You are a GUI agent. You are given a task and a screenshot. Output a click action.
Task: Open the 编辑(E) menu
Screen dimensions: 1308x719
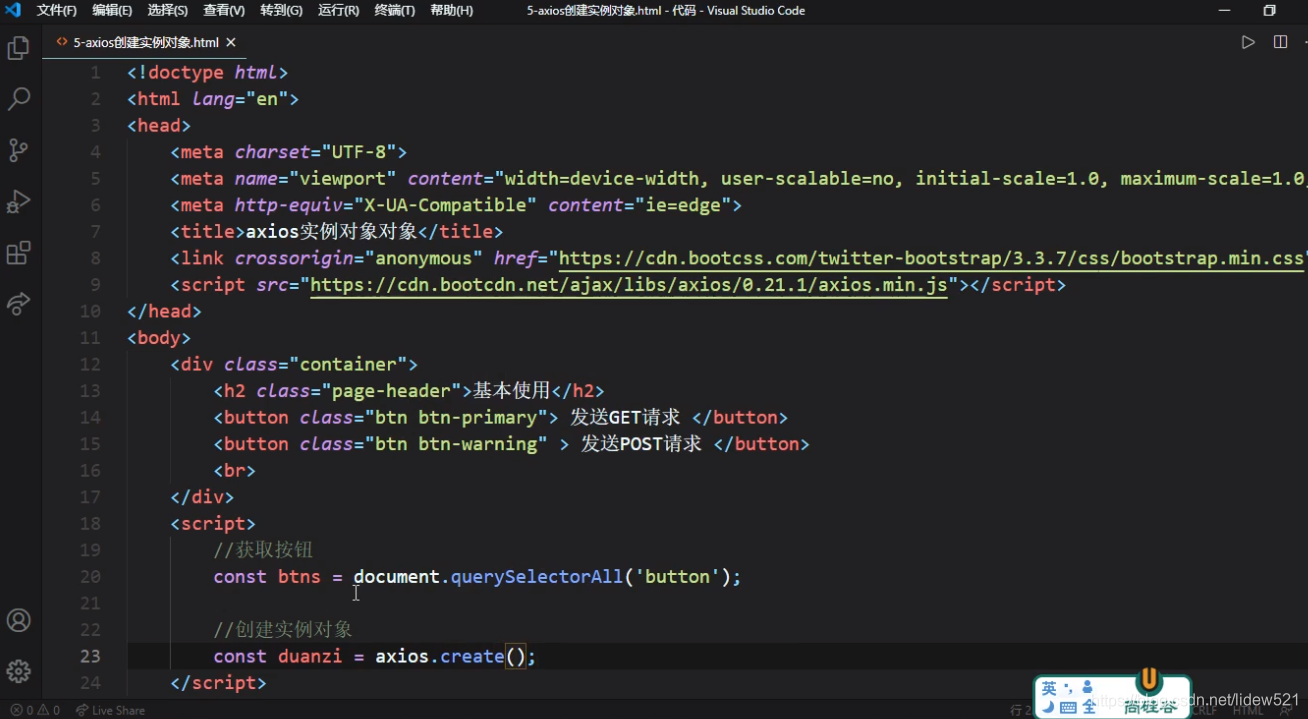pyautogui.click(x=112, y=10)
